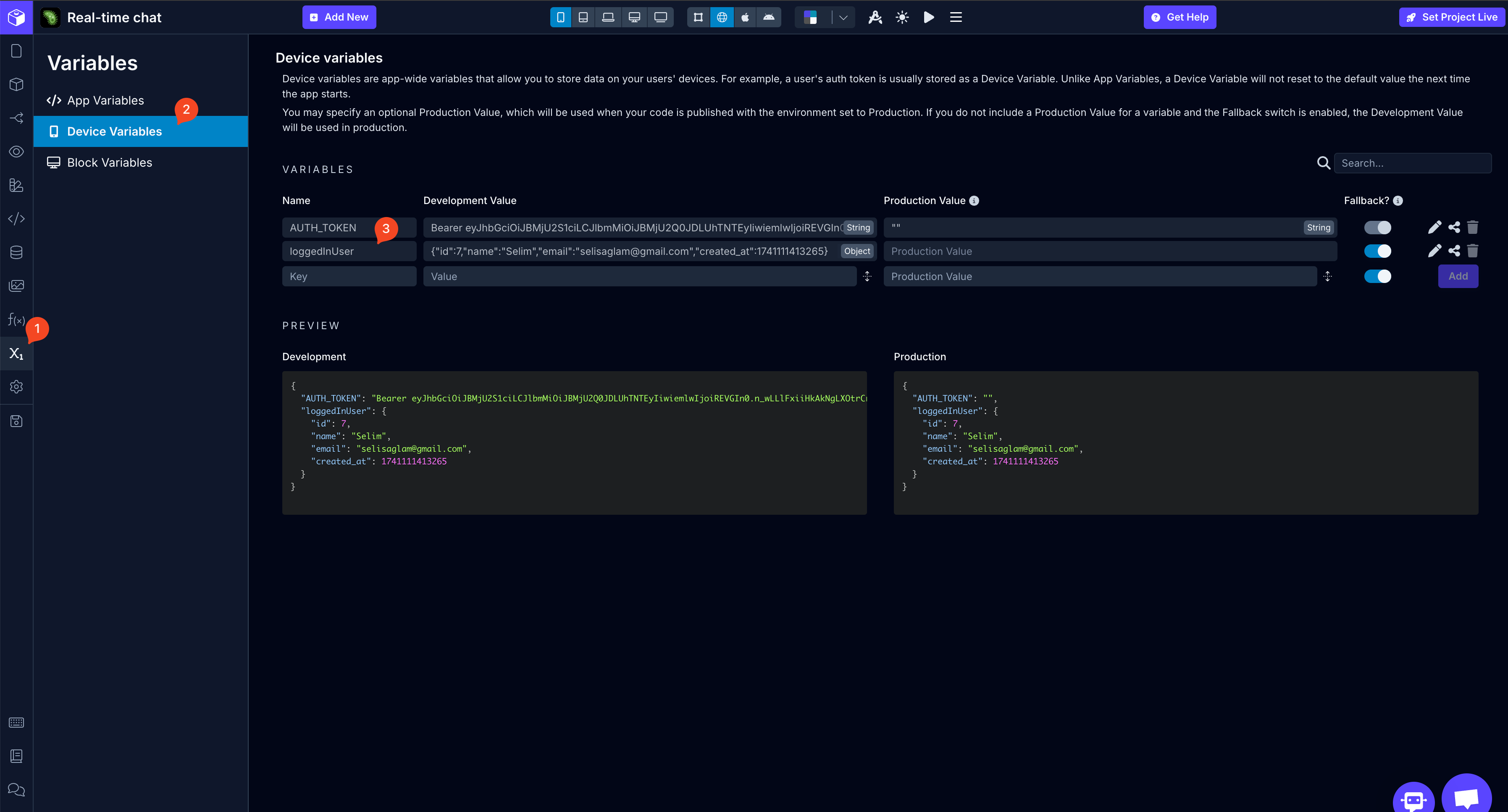
Task: Open the Pages icon in left sidebar
Action: click(x=16, y=51)
